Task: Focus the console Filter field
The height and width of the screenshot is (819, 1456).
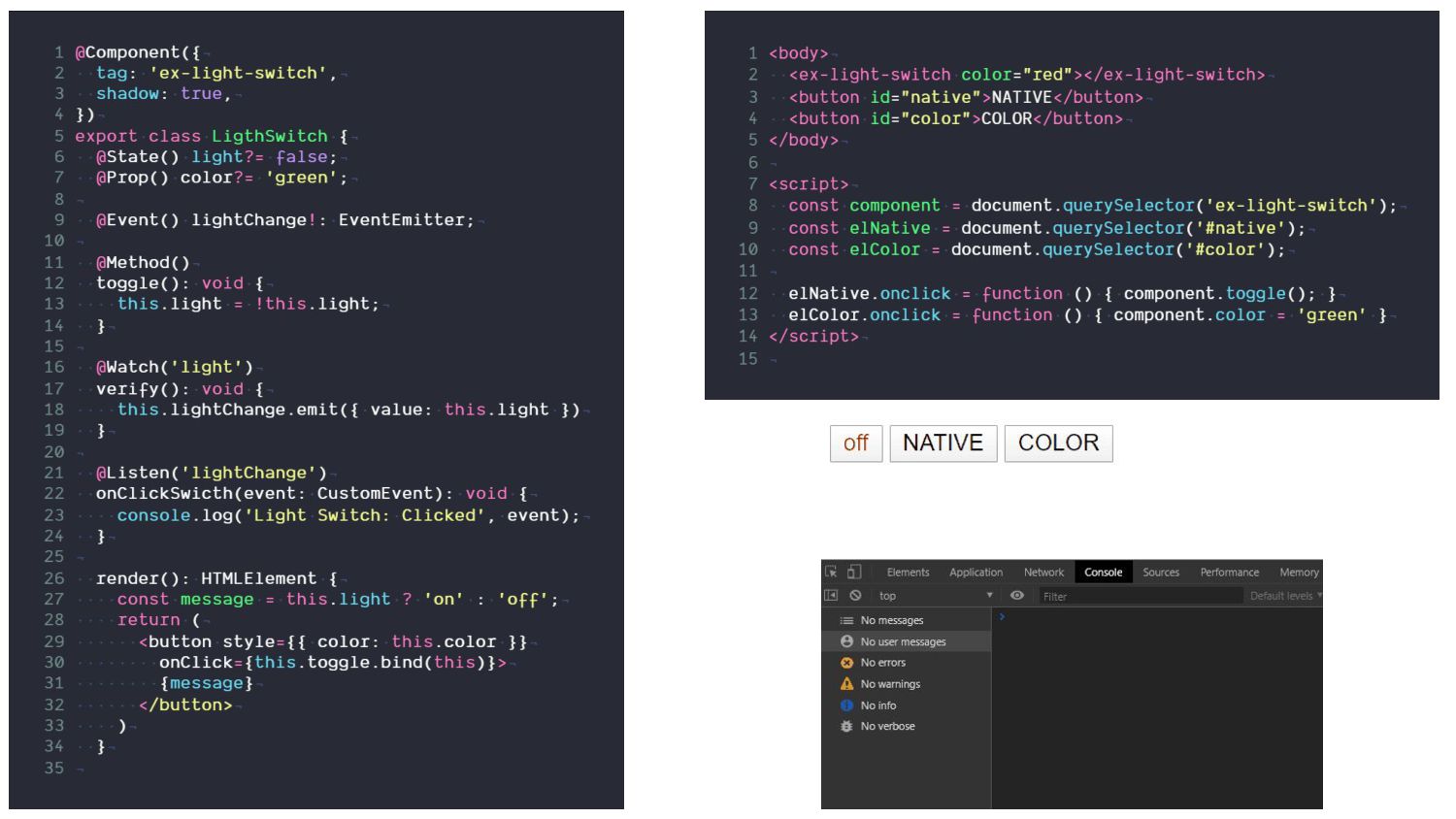Action: [x=1140, y=596]
